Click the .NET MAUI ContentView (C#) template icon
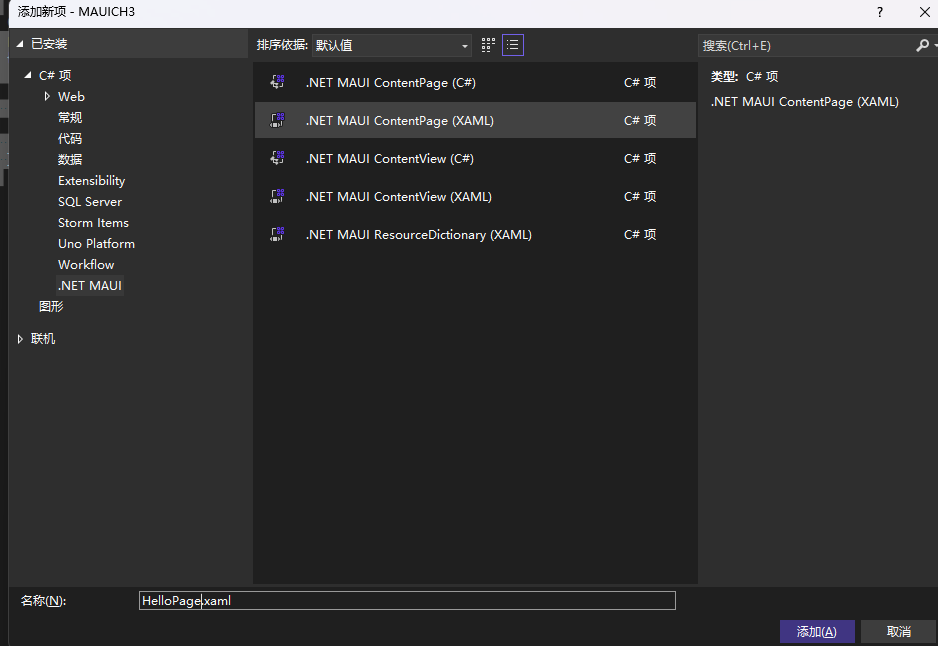The width and height of the screenshot is (938, 646). (x=277, y=158)
